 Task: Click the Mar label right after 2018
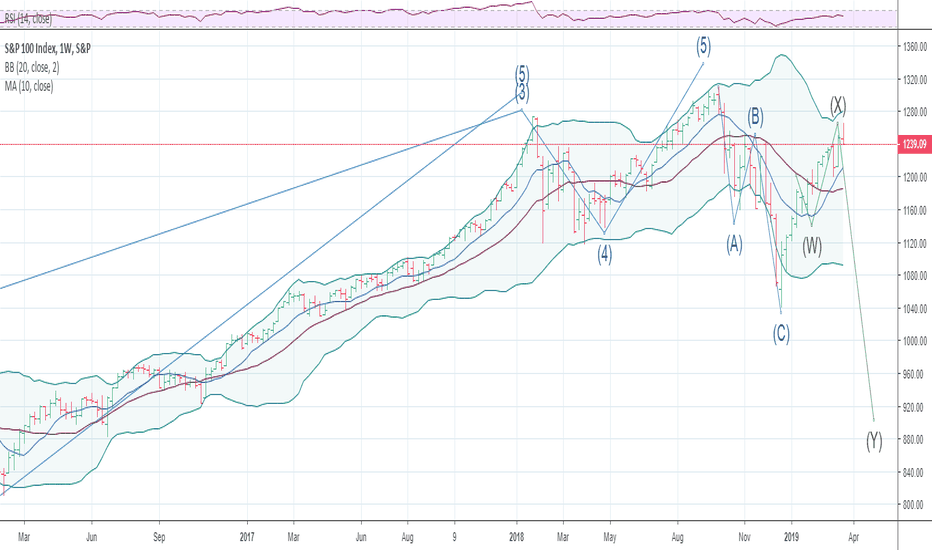pos(563,537)
